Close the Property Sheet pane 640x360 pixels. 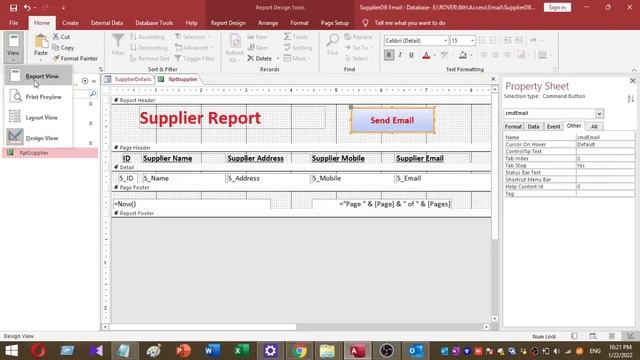[632, 81]
